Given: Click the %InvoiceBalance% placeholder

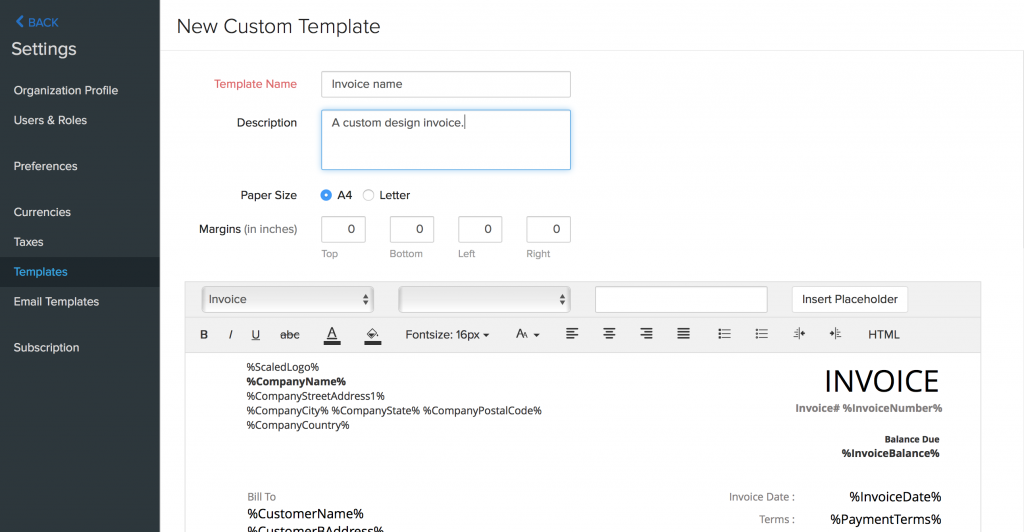Looking at the screenshot, I should pyautogui.click(x=890, y=453).
